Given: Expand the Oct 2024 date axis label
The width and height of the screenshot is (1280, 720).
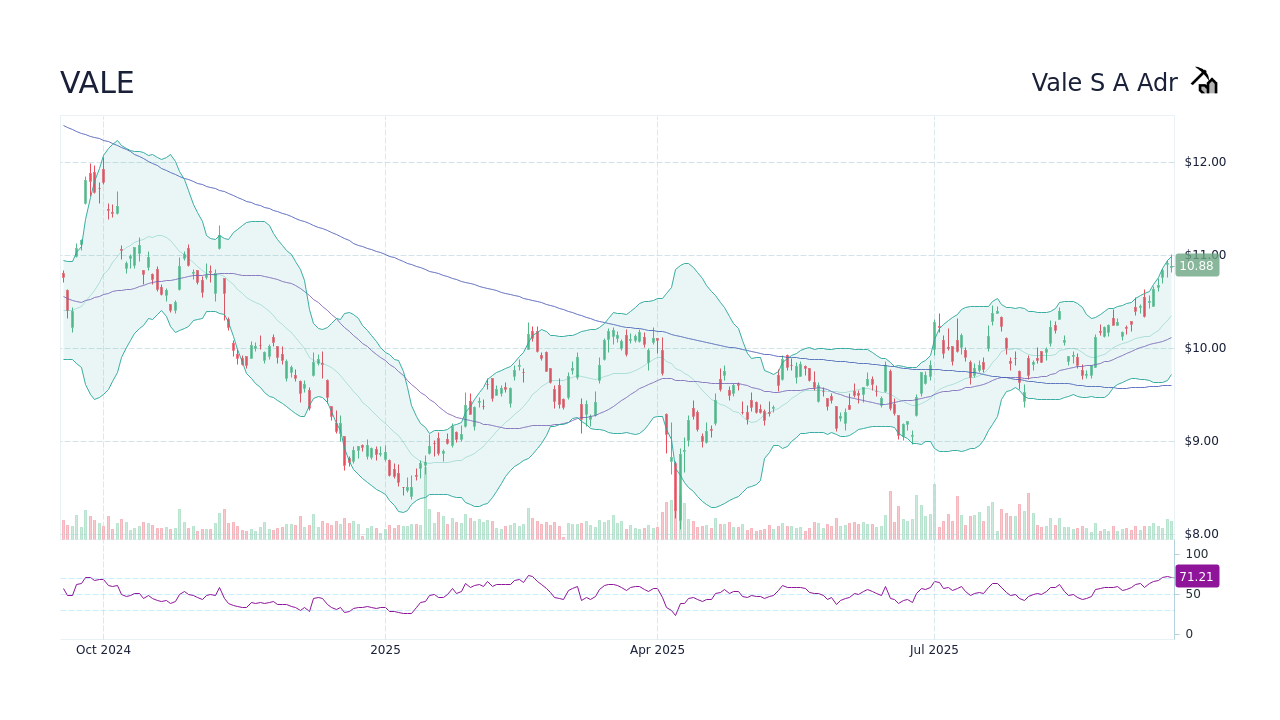Looking at the screenshot, I should click(x=103, y=649).
